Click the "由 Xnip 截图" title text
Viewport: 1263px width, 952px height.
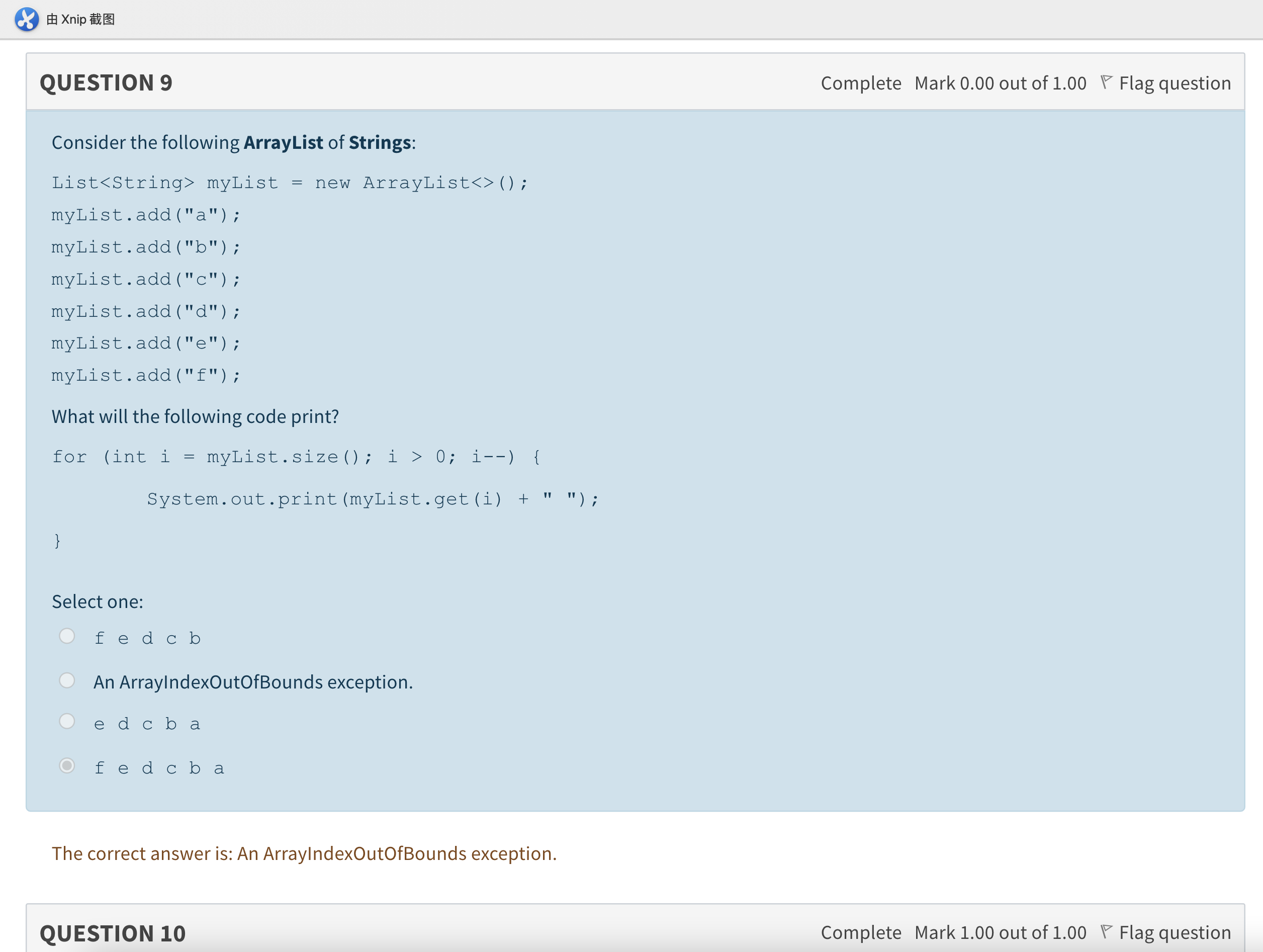80,20
